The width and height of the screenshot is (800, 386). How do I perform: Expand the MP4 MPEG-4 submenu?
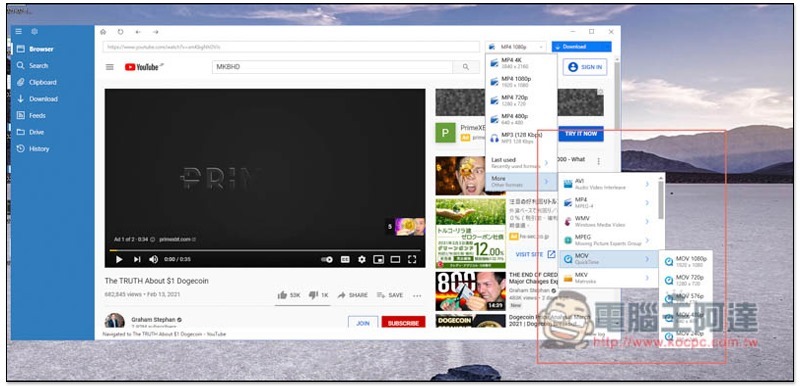point(608,203)
